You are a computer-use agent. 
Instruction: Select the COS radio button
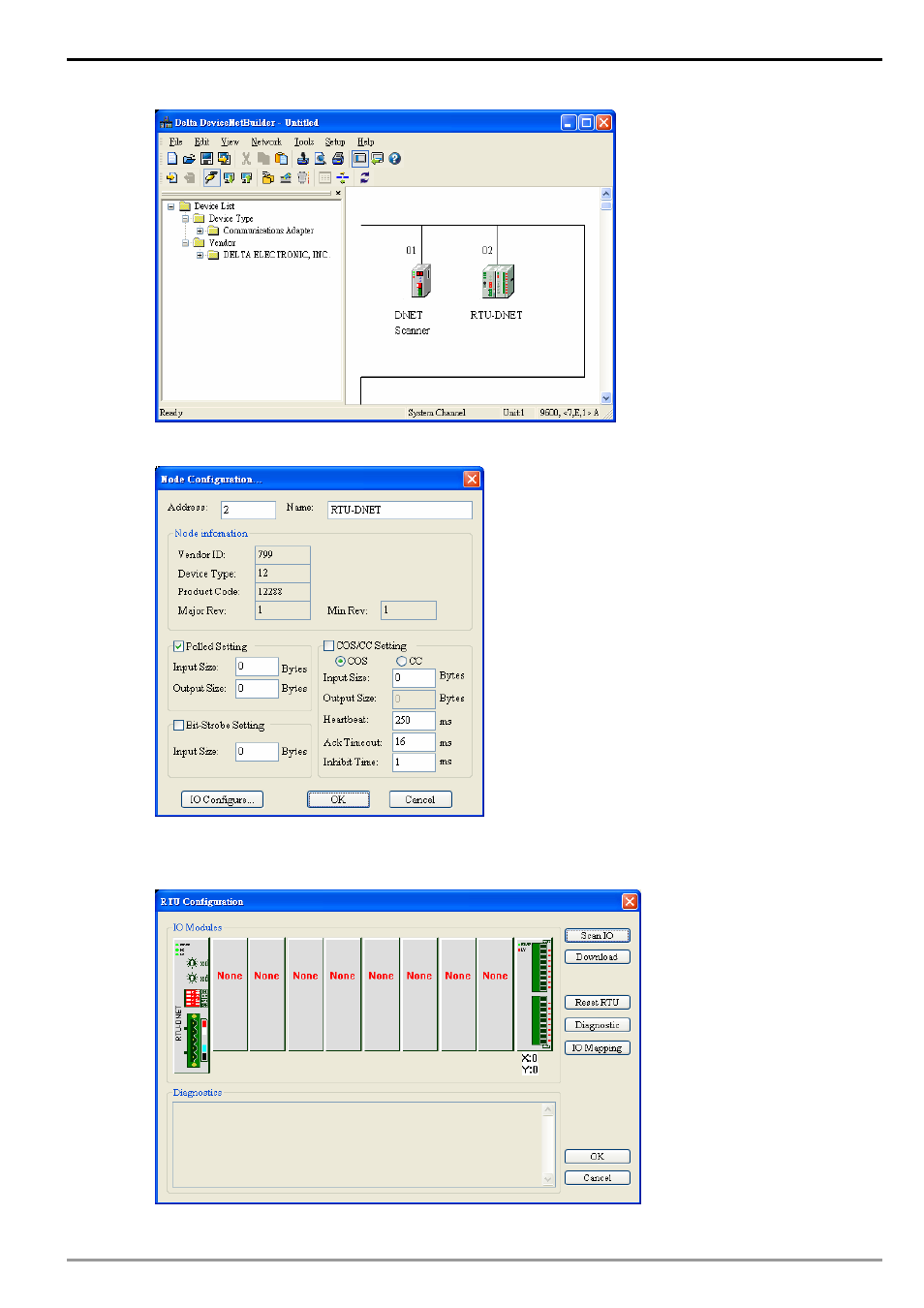coord(341,661)
